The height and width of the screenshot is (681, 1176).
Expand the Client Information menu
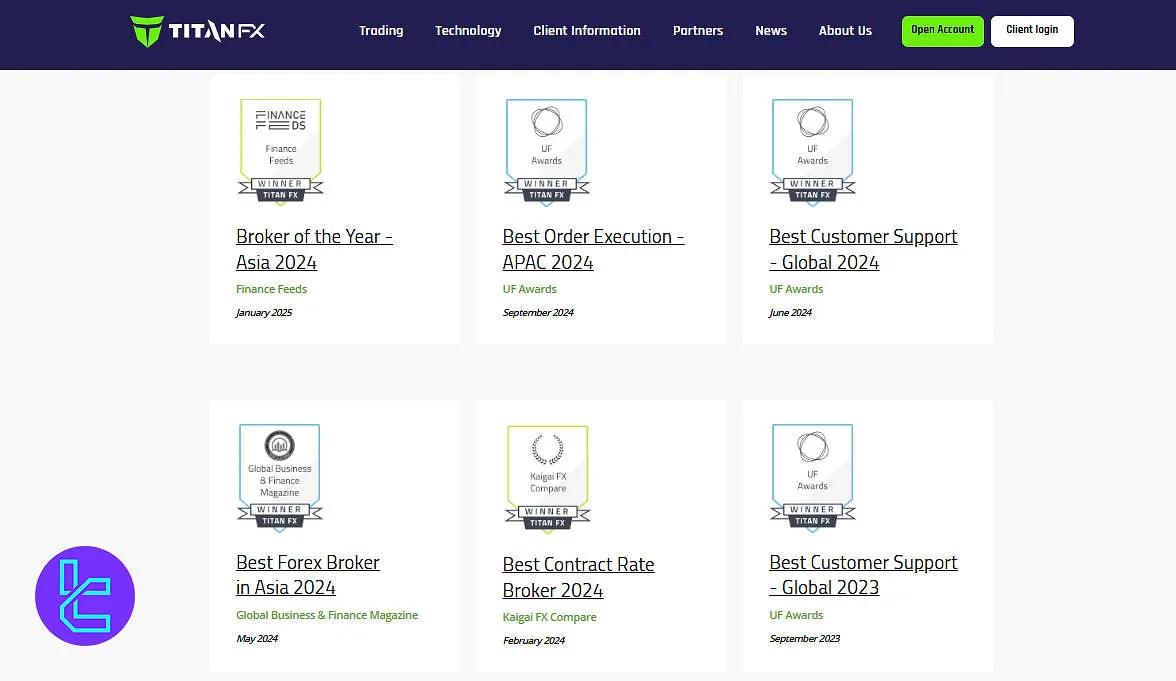coord(587,31)
